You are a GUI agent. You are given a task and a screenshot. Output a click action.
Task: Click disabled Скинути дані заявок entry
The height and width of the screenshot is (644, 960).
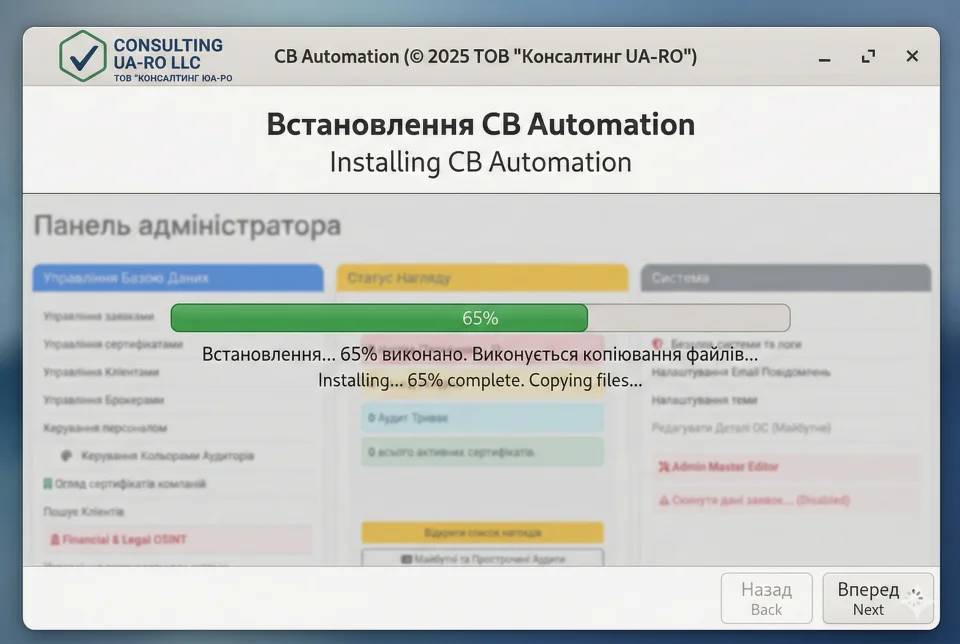[x=787, y=500]
